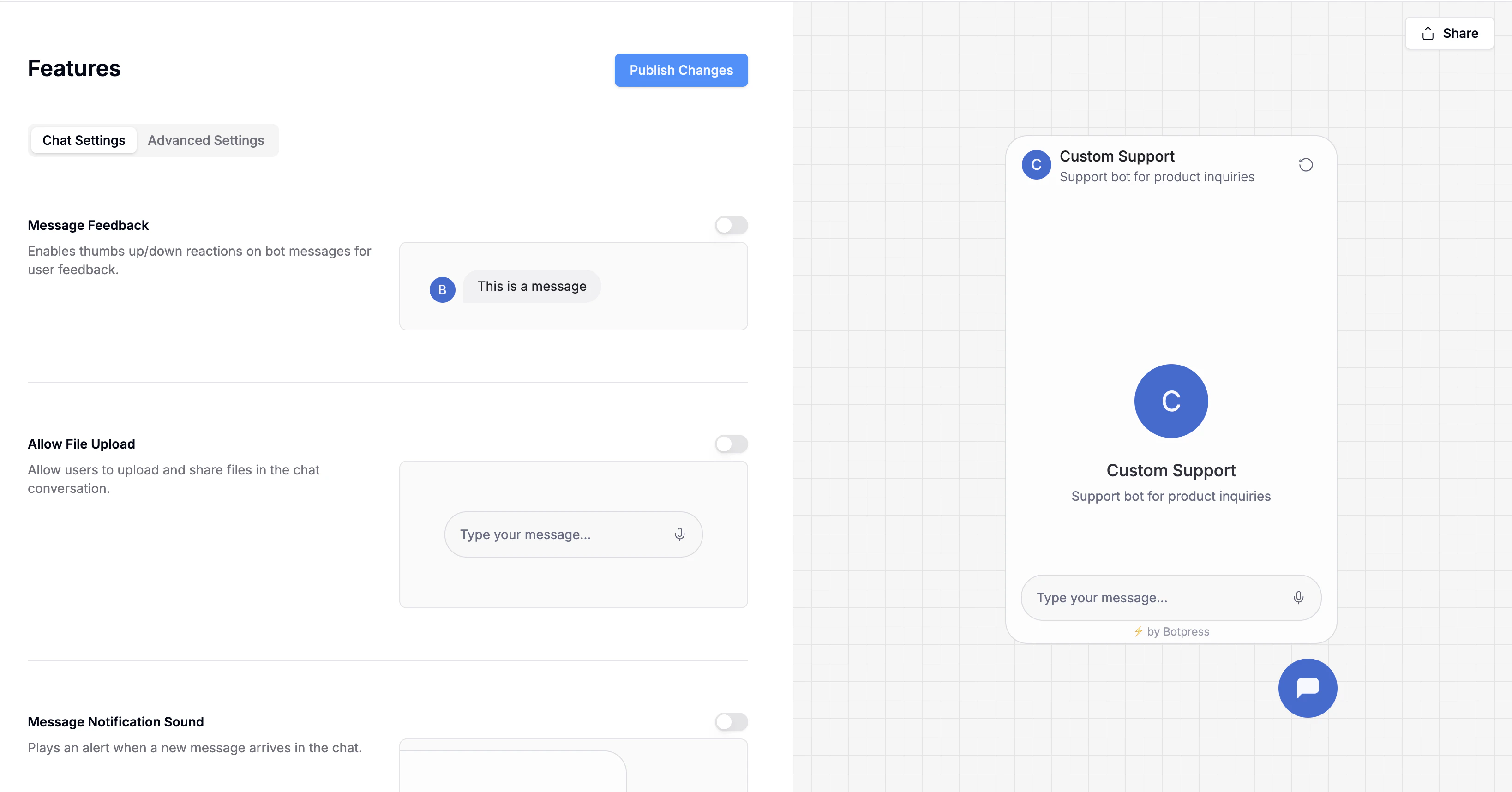Enable Message Notification Sound toggle
Image resolution: width=1512 pixels, height=792 pixels.
click(731, 721)
